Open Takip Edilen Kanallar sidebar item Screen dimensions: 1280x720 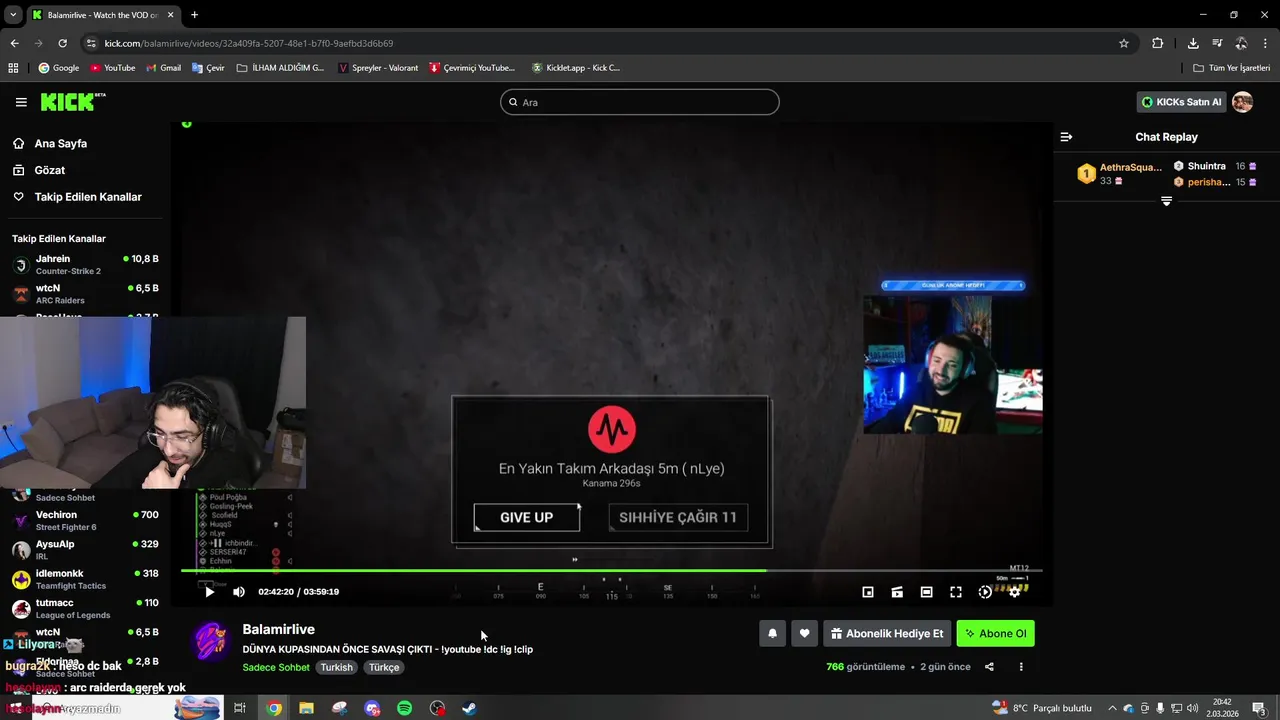(x=88, y=197)
